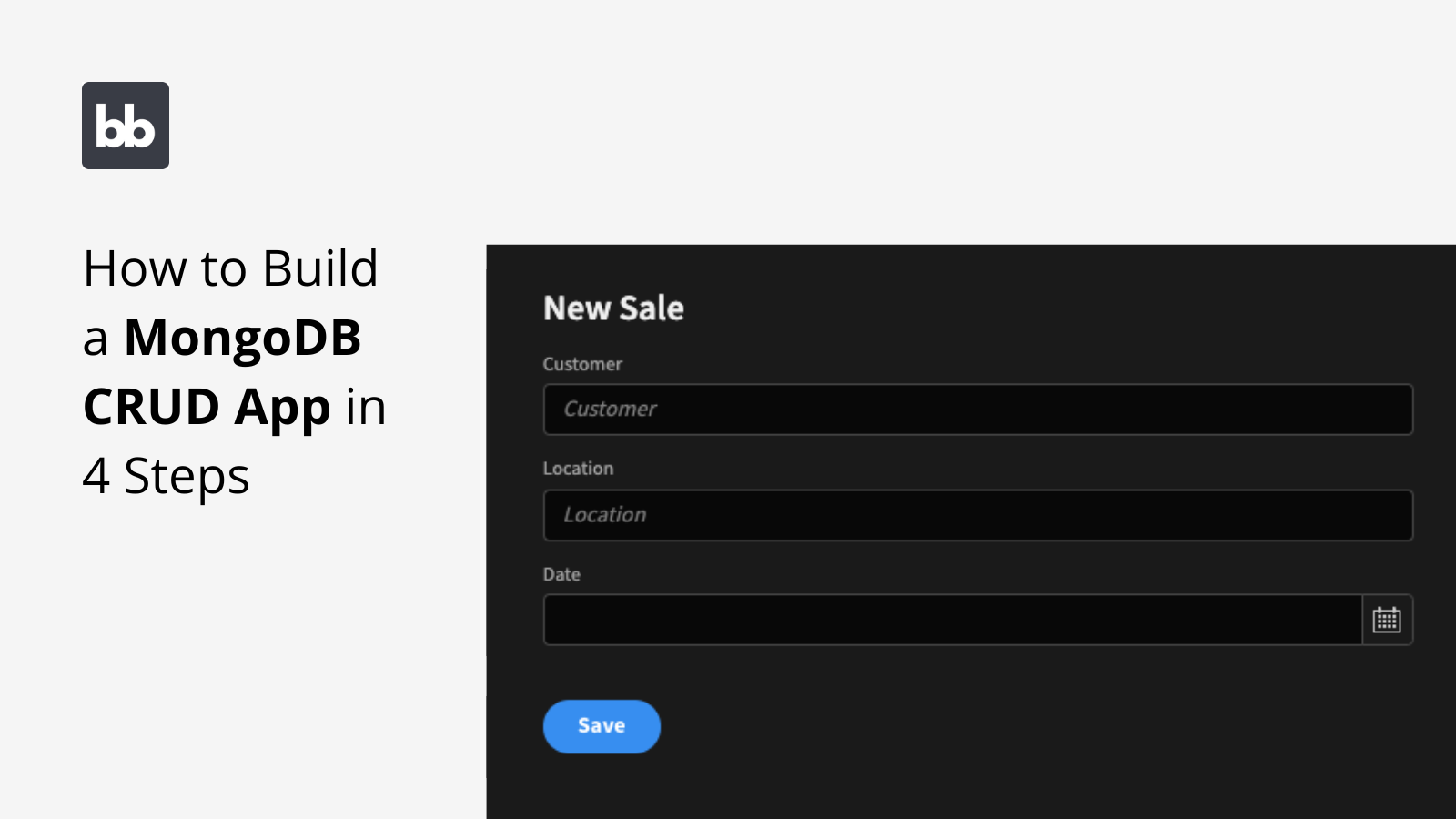Click the Customer label above its field
The height and width of the screenshot is (819, 1456).
pyautogui.click(x=582, y=364)
